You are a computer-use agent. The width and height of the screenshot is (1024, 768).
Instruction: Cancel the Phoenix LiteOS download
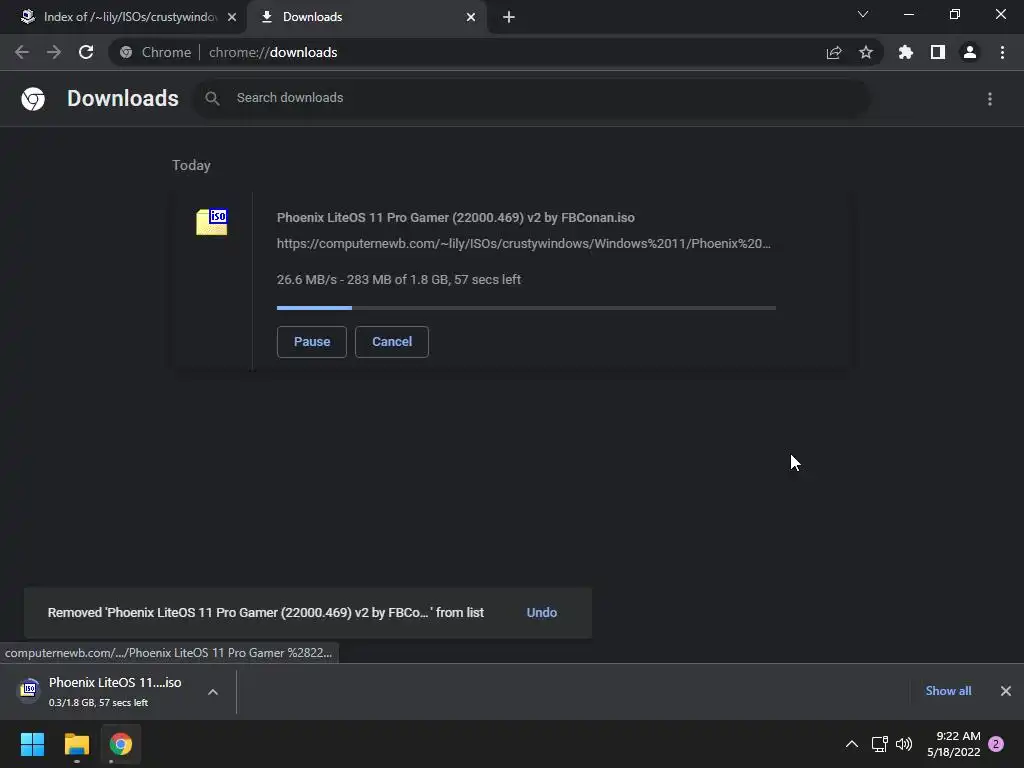[392, 342]
